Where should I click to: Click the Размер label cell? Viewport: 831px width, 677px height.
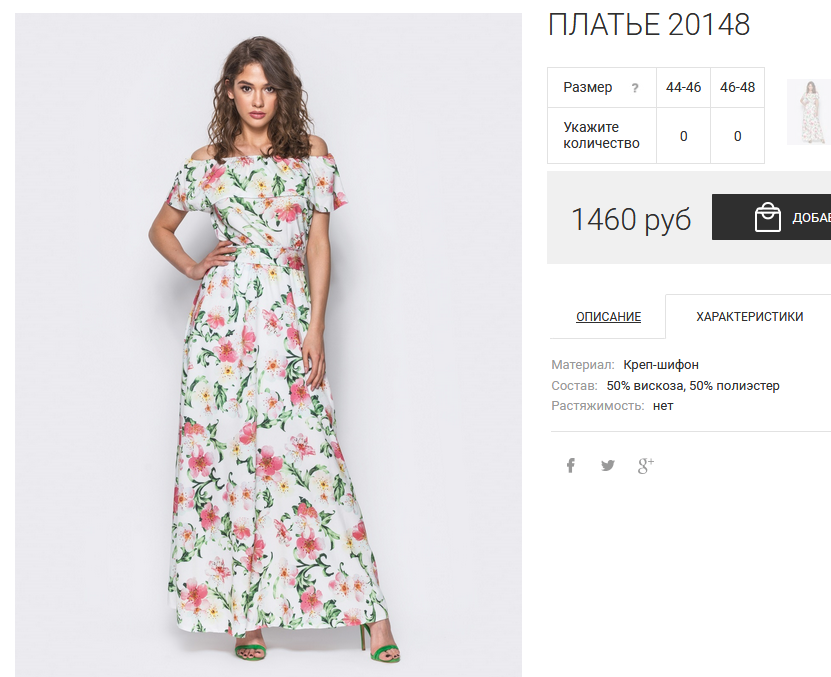click(602, 87)
